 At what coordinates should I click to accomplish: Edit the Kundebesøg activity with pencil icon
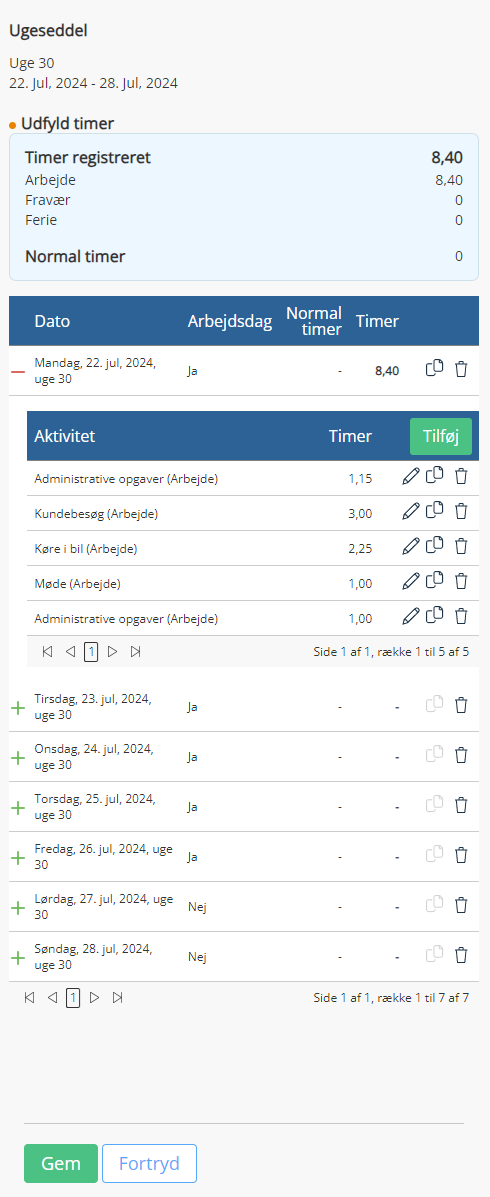[411, 511]
